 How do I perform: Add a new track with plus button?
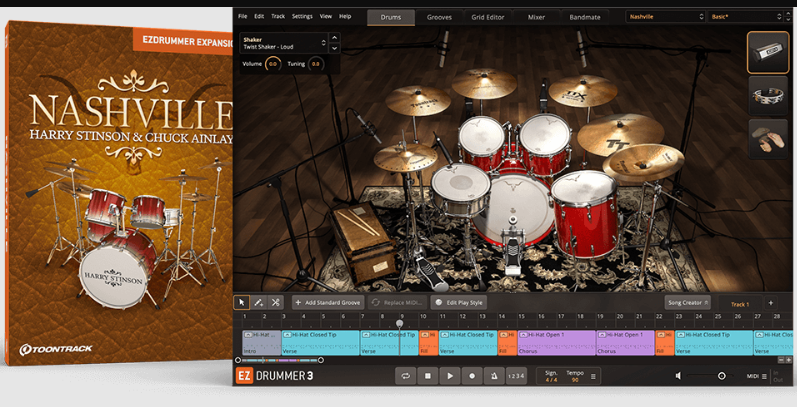[771, 303]
